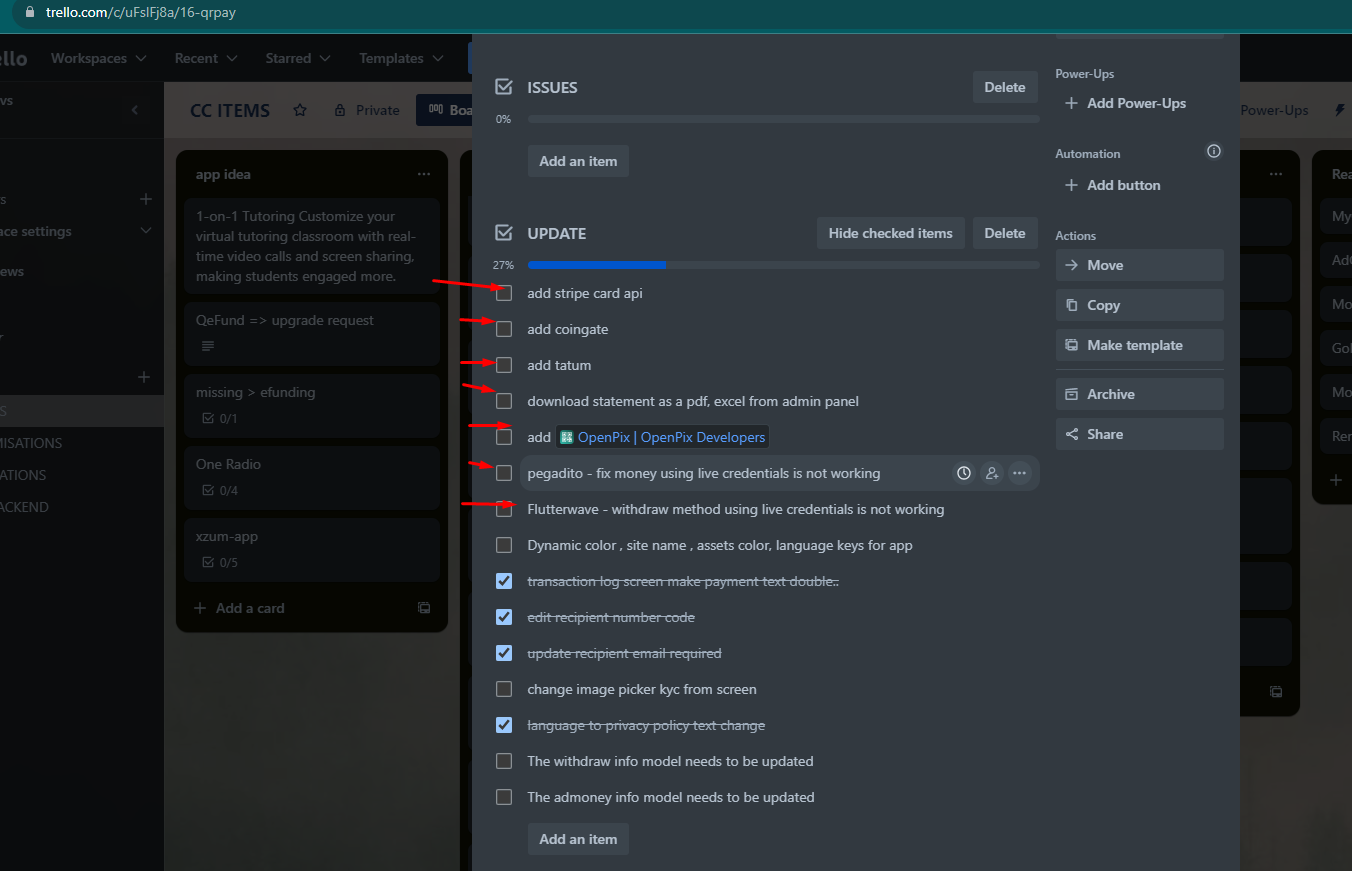Viewport: 1352px width, 871px height.
Task: Click the info icon beside Automation
Action: point(1213,152)
